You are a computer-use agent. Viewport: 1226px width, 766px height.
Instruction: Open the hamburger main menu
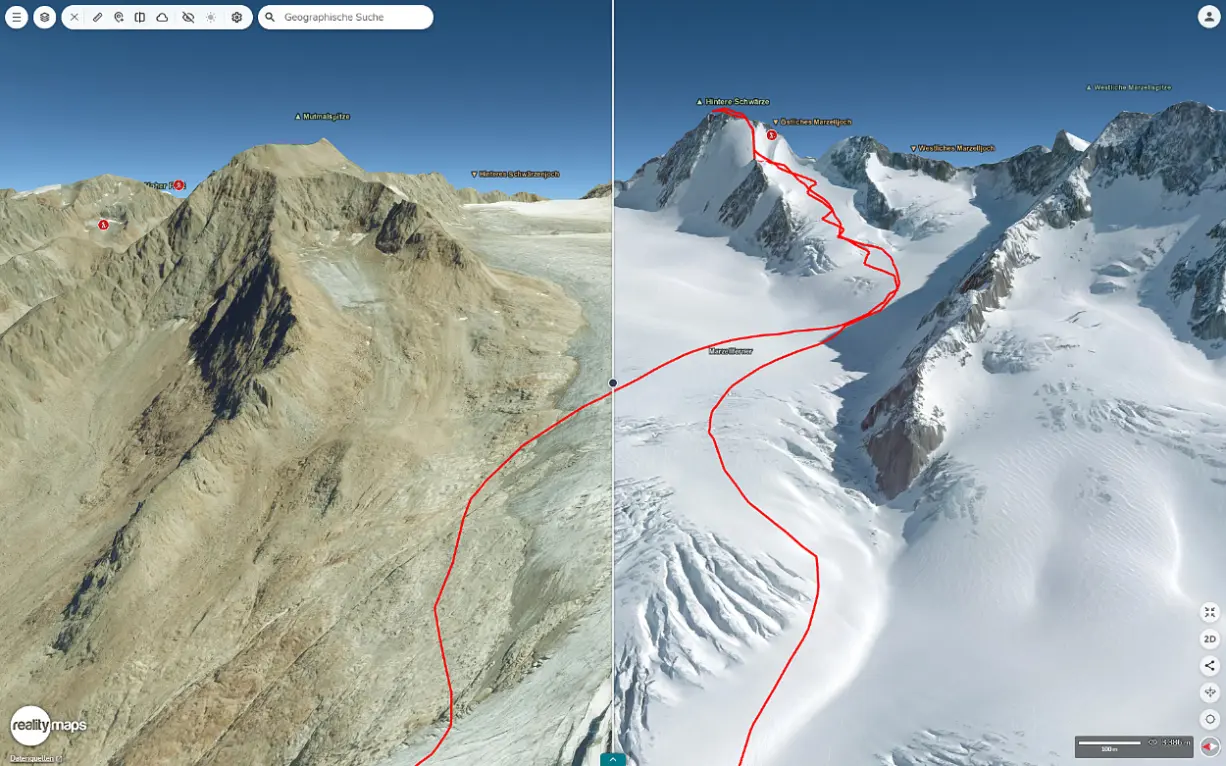(x=16, y=17)
